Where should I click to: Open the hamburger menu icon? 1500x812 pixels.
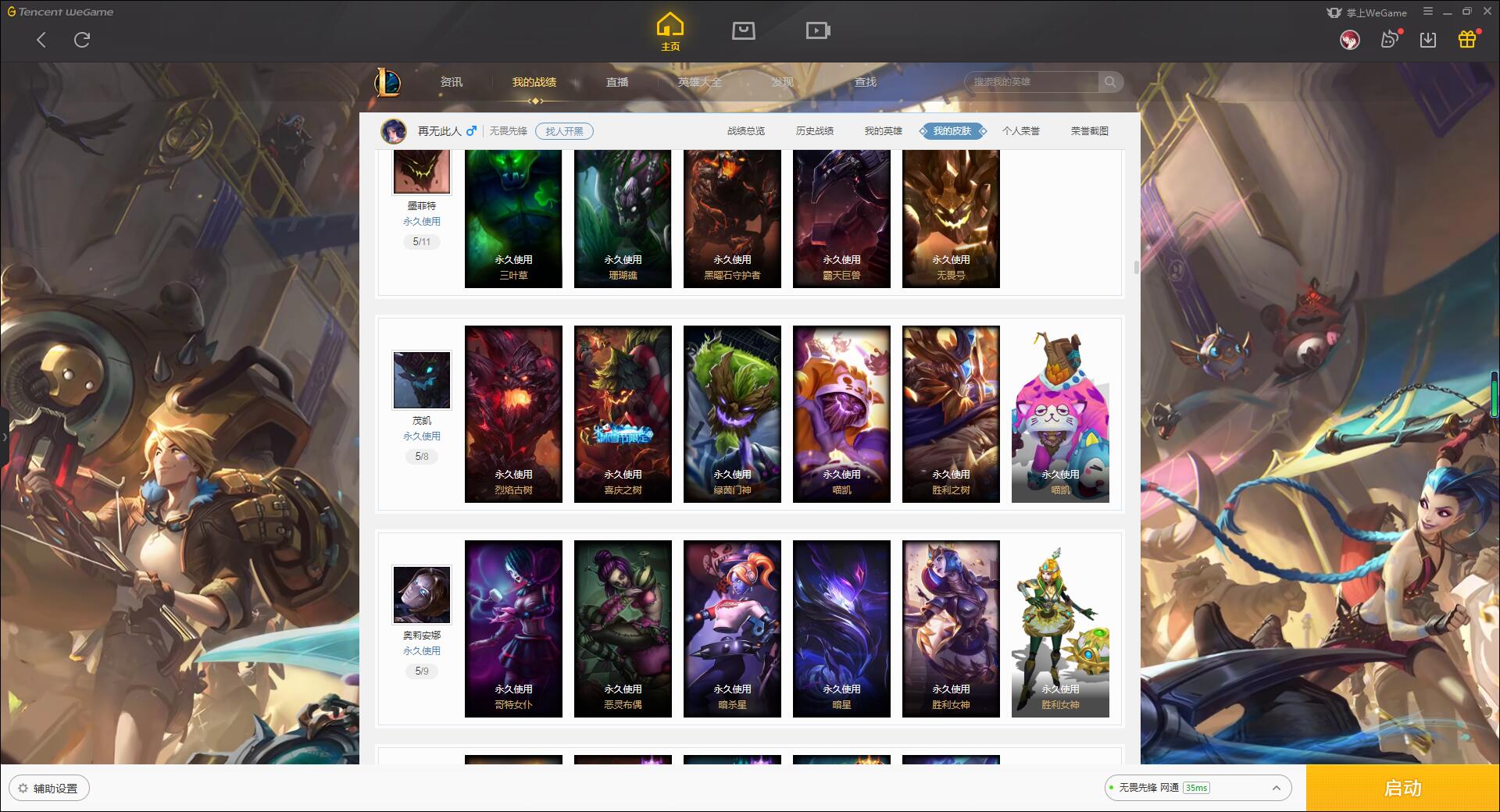pyautogui.click(x=1428, y=12)
